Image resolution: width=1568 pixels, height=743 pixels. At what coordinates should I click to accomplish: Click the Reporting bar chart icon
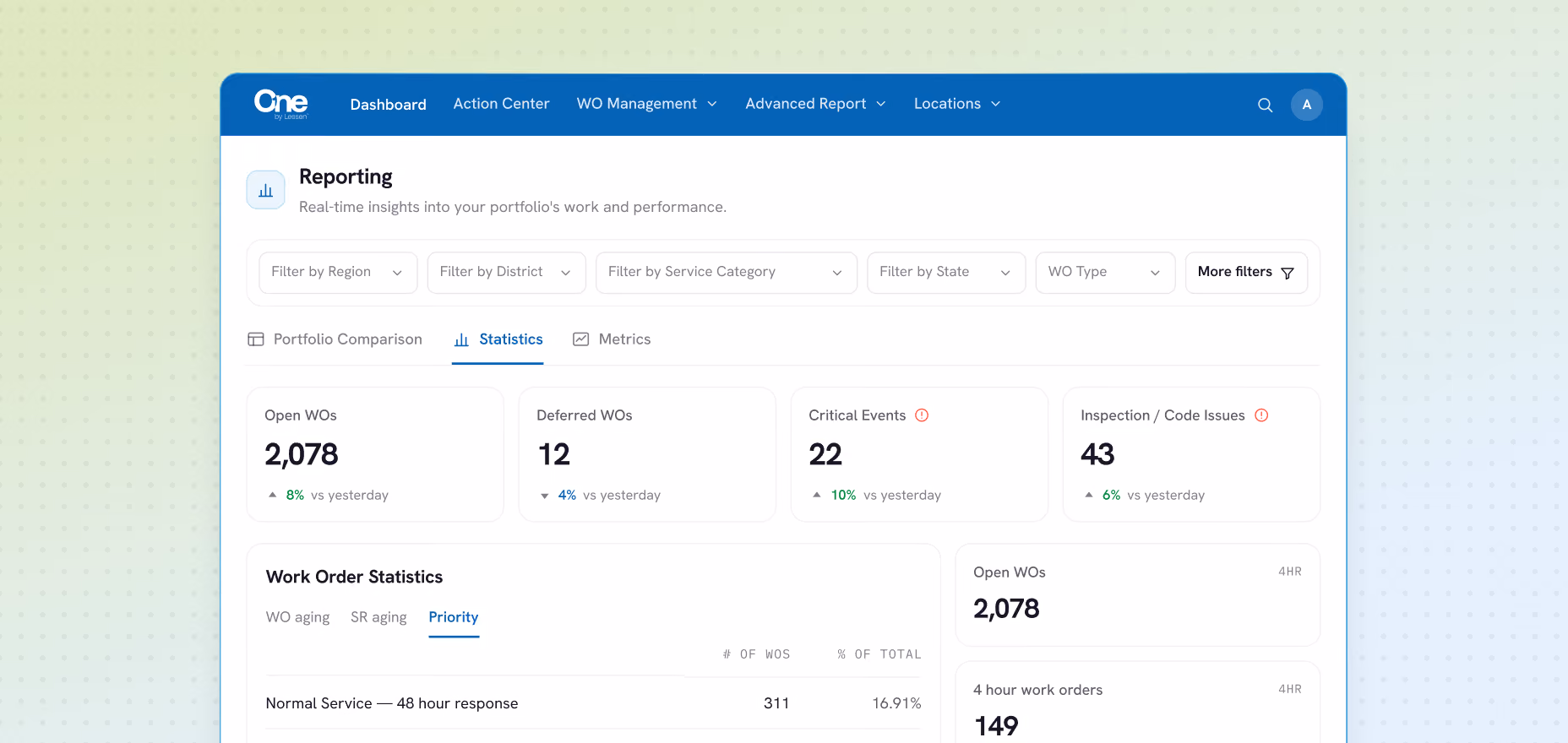(x=265, y=190)
